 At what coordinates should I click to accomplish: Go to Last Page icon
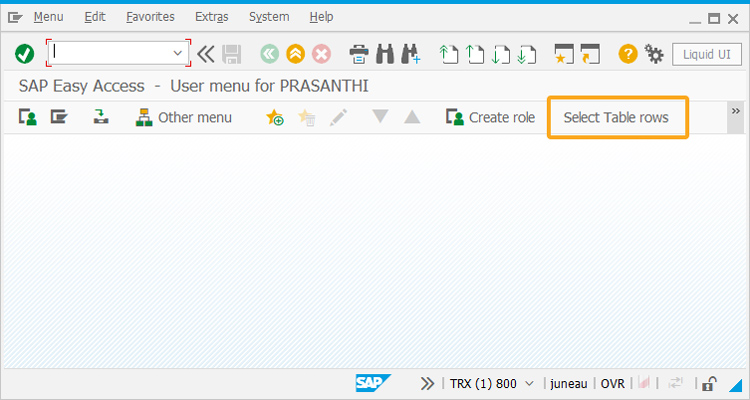point(527,54)
